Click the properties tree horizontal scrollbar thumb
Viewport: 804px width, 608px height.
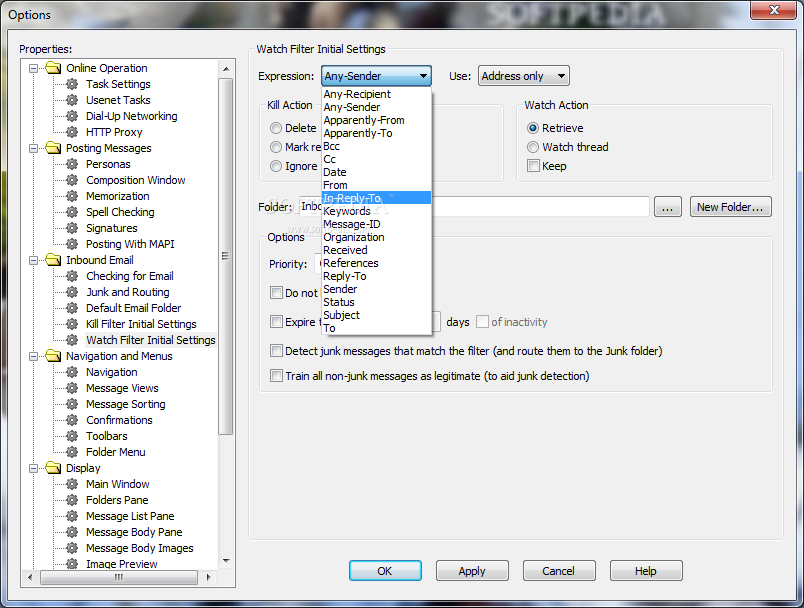point(119,577)
